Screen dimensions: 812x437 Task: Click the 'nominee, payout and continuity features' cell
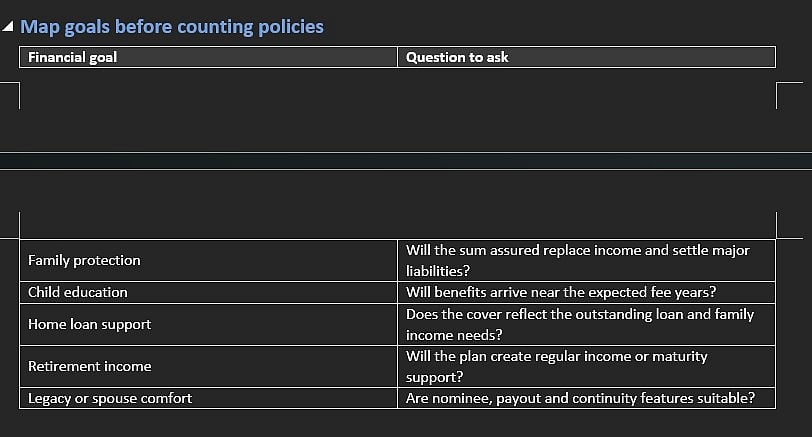[586, 398]
